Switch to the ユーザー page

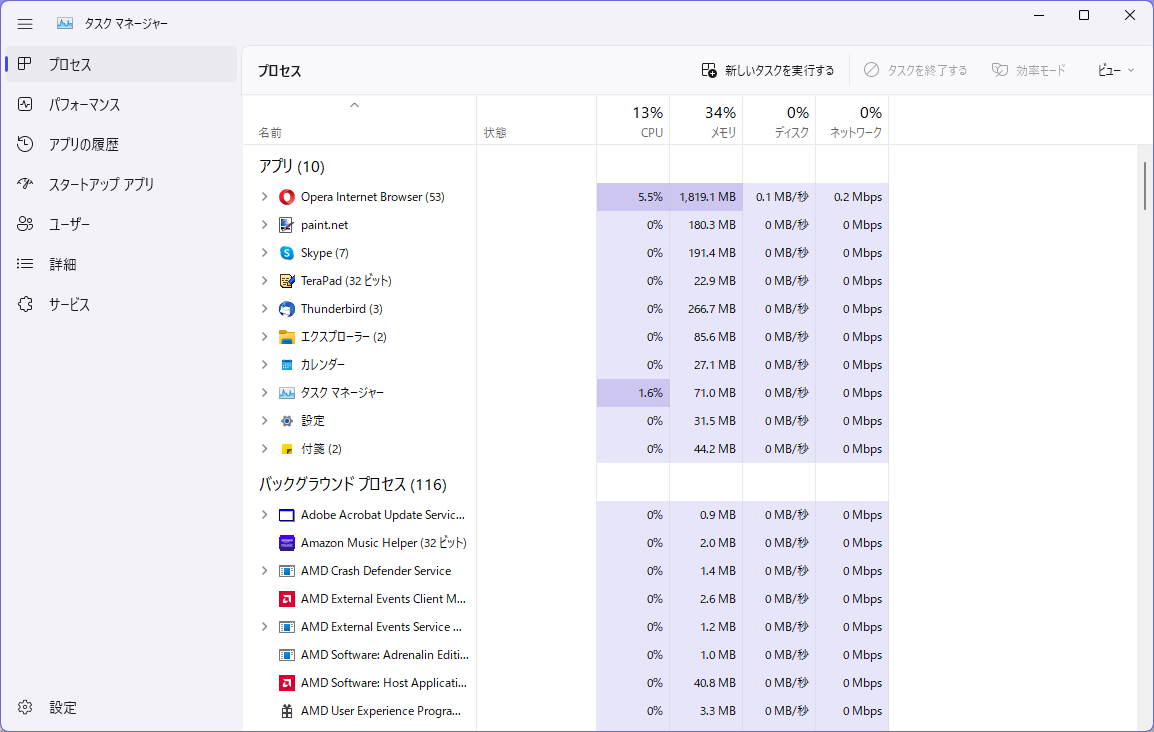[x=121, y=224]
